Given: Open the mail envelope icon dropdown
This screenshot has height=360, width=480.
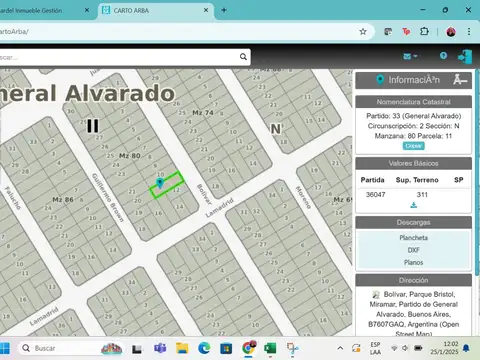Looking at the screenshot, I should (x=410, y=56).
